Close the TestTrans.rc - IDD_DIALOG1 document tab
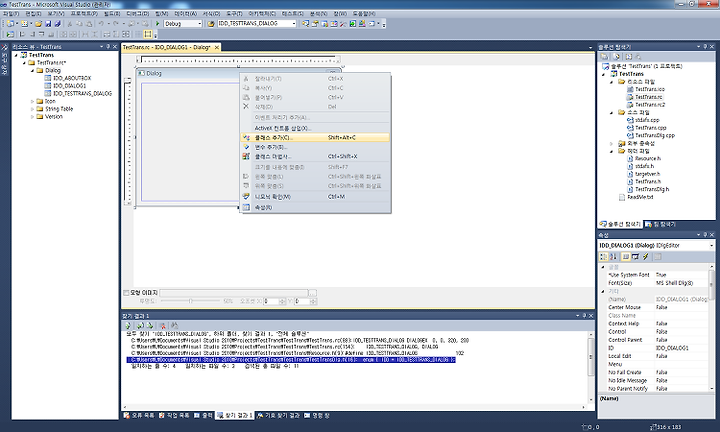Image resolution: width=720 pixels, height=432 pixels. (217, 47)
